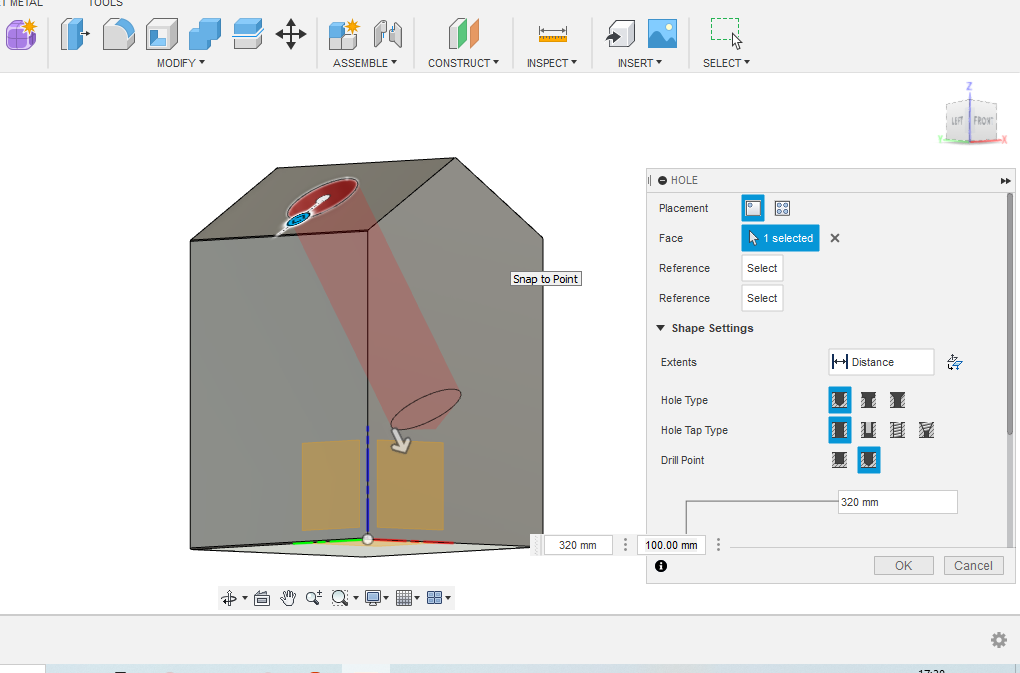This screenshot has height=673, width=1020.
Task: Click the New Component icon
Action: 344,34
